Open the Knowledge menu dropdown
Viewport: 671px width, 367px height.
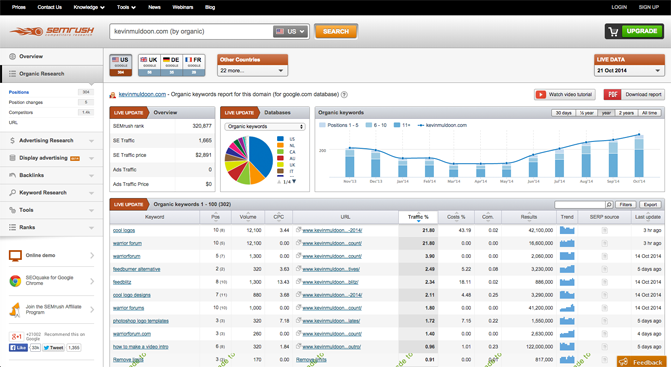(89, 7)
